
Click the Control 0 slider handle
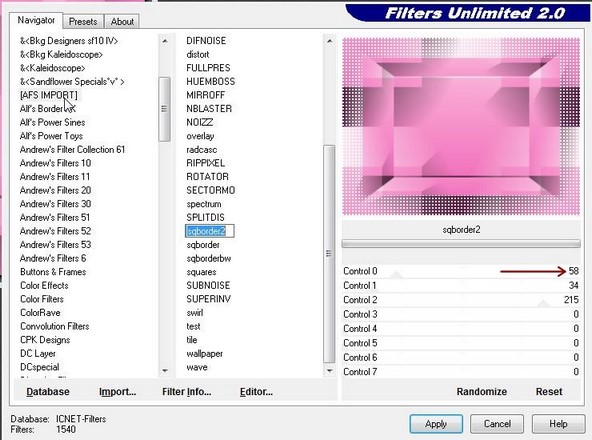pos(396,274)
